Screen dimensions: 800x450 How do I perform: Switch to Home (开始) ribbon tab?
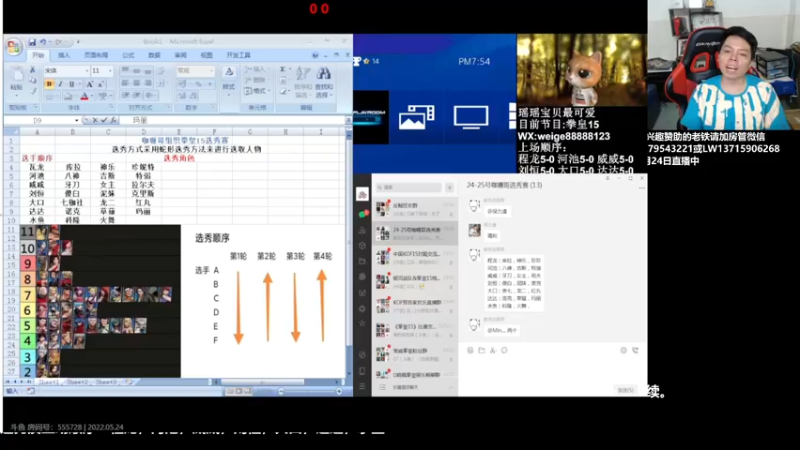[x=38, y=55]
